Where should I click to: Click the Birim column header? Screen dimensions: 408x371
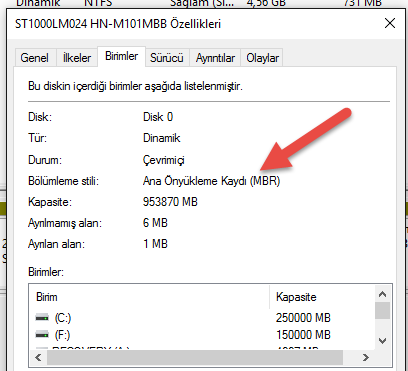pos(149,297)
